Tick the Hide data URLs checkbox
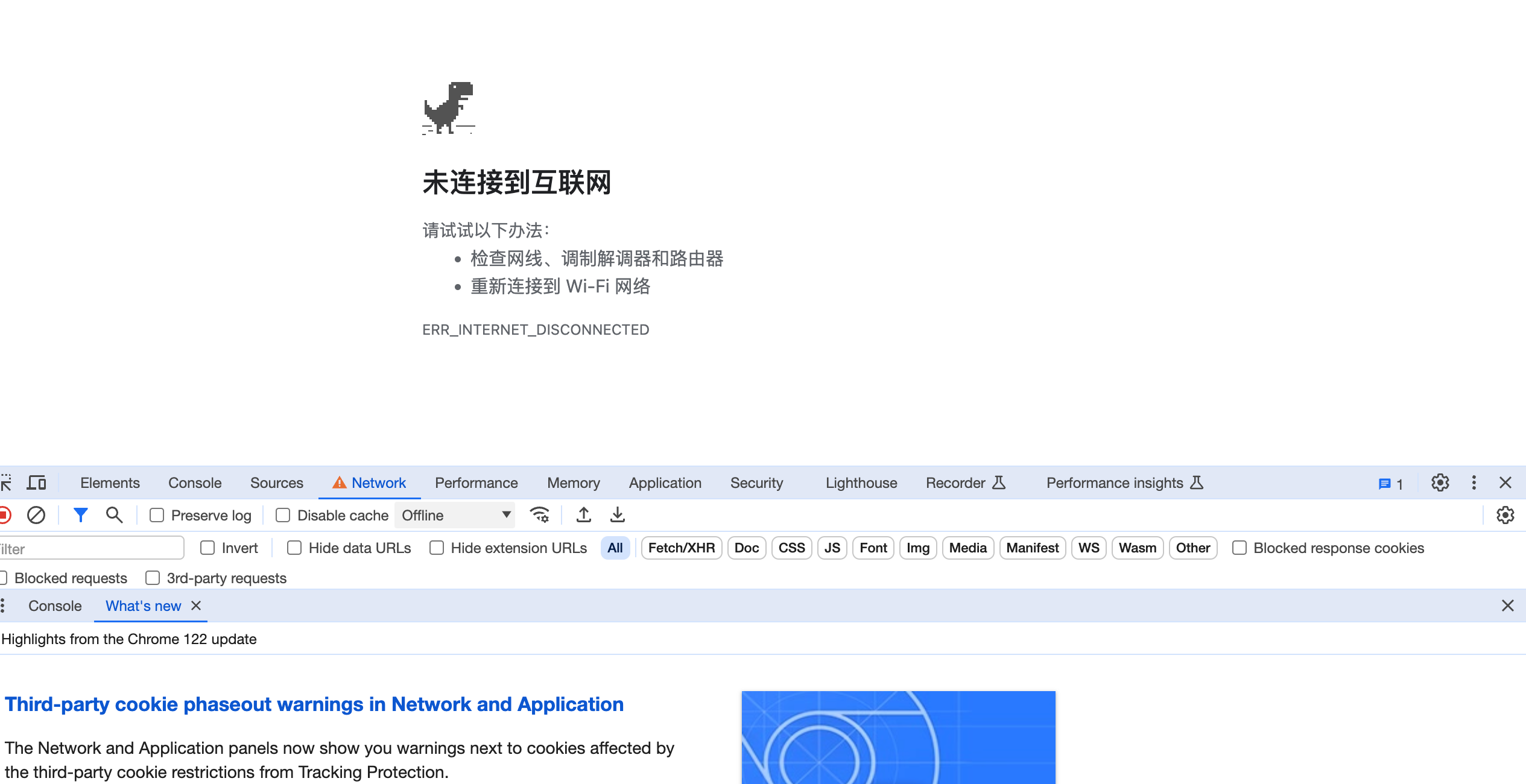This screenshot has height=784, width=1526. [294, 548]
